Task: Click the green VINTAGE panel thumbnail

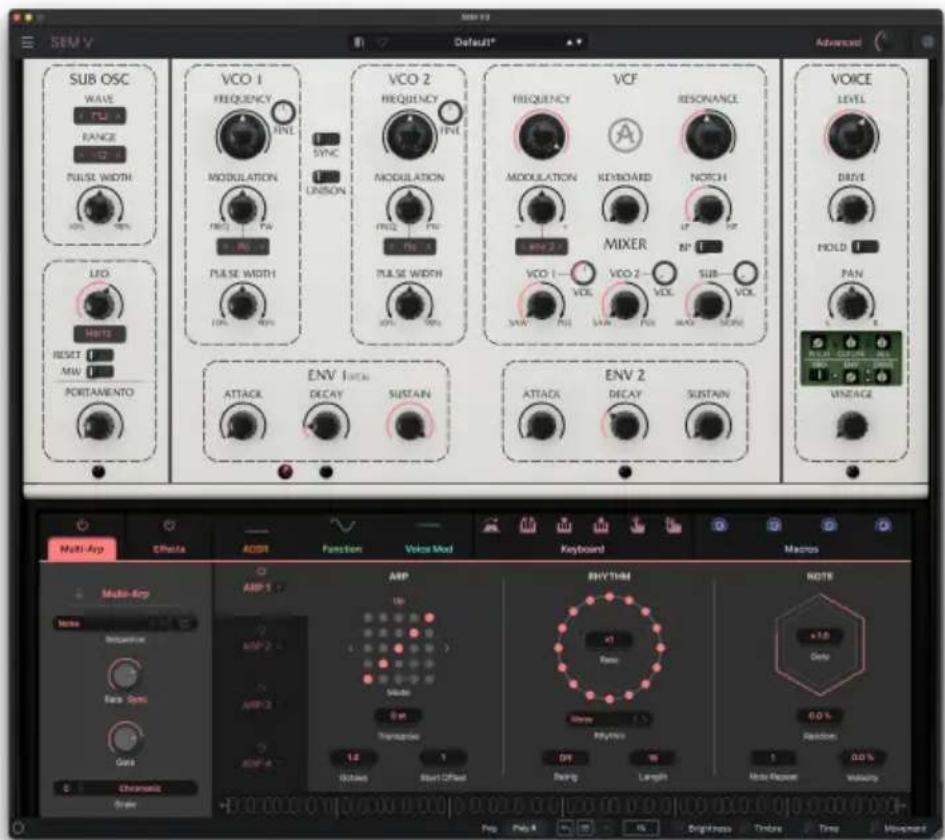Action: tap(851, 359)
